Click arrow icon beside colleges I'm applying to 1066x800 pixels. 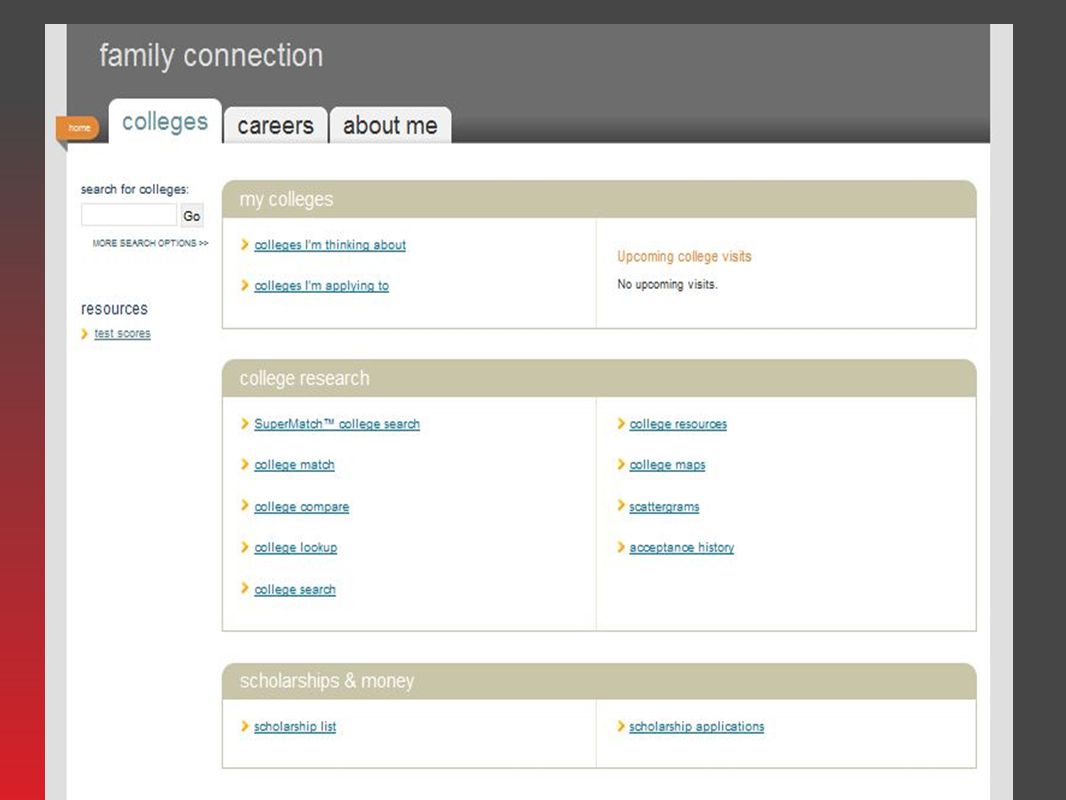pos(245,285)
